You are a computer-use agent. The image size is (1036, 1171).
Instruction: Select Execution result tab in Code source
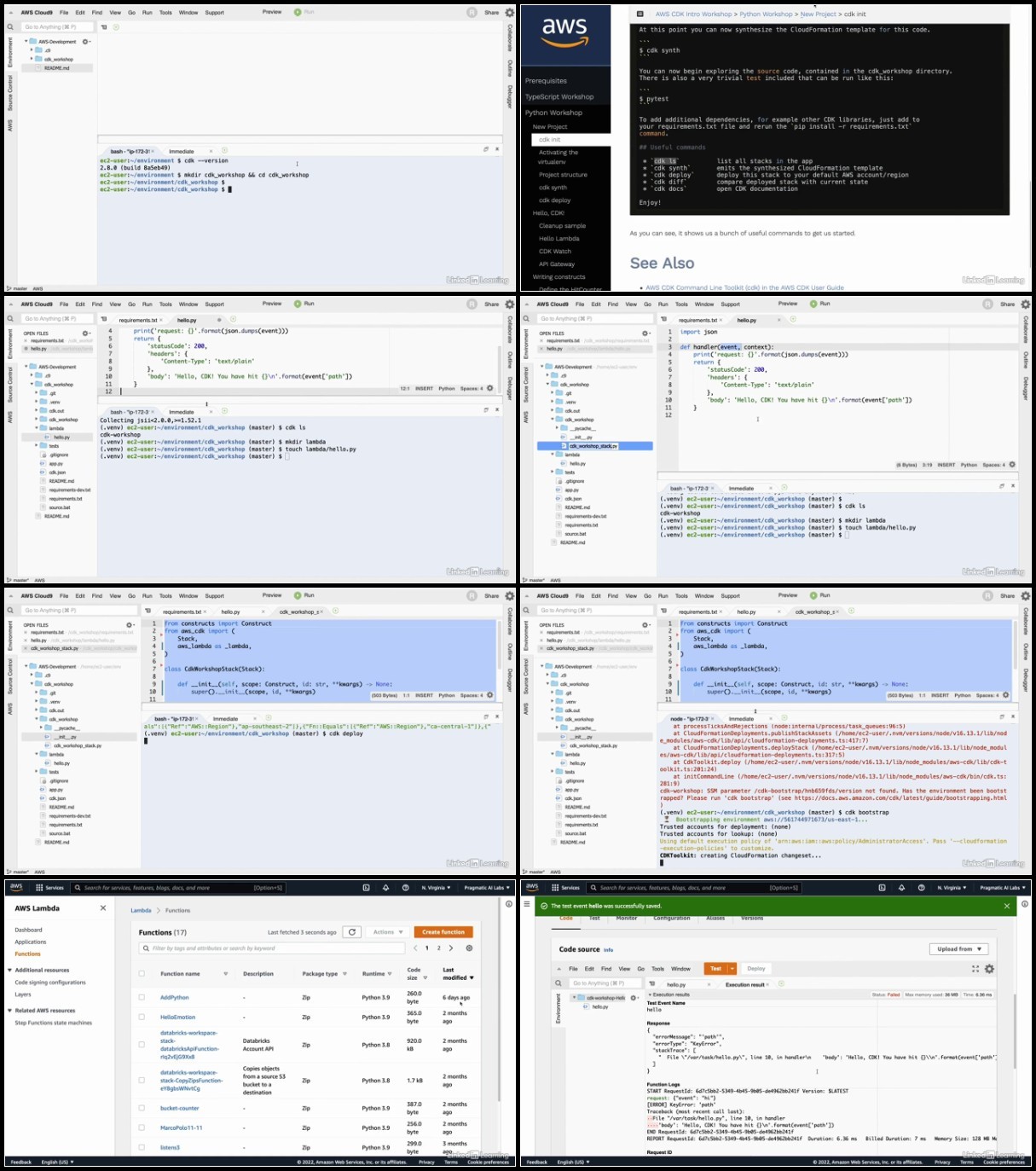tap(744, 984)
